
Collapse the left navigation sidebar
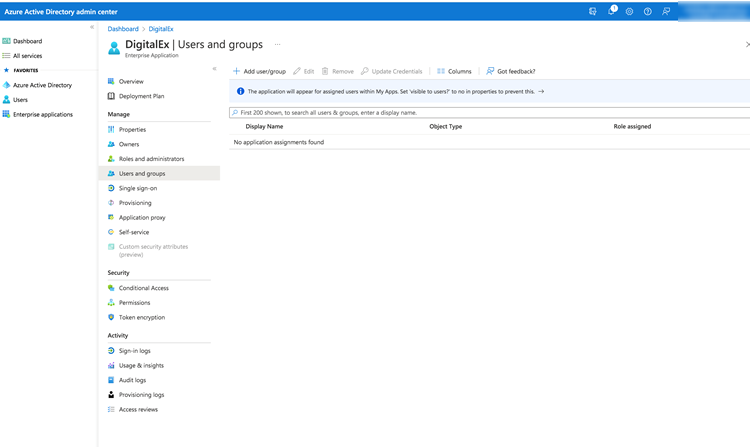(92, 27)
